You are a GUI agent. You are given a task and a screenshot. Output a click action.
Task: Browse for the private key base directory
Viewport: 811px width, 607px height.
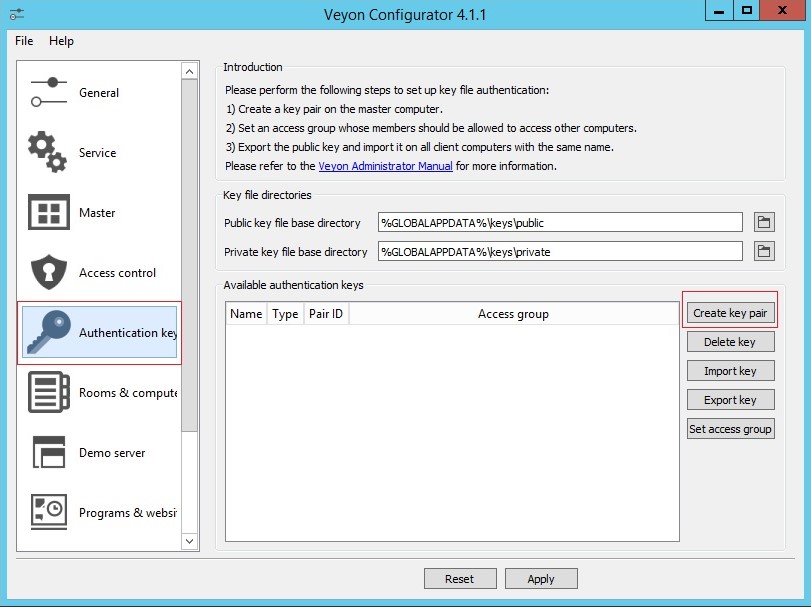pos(764,251)
